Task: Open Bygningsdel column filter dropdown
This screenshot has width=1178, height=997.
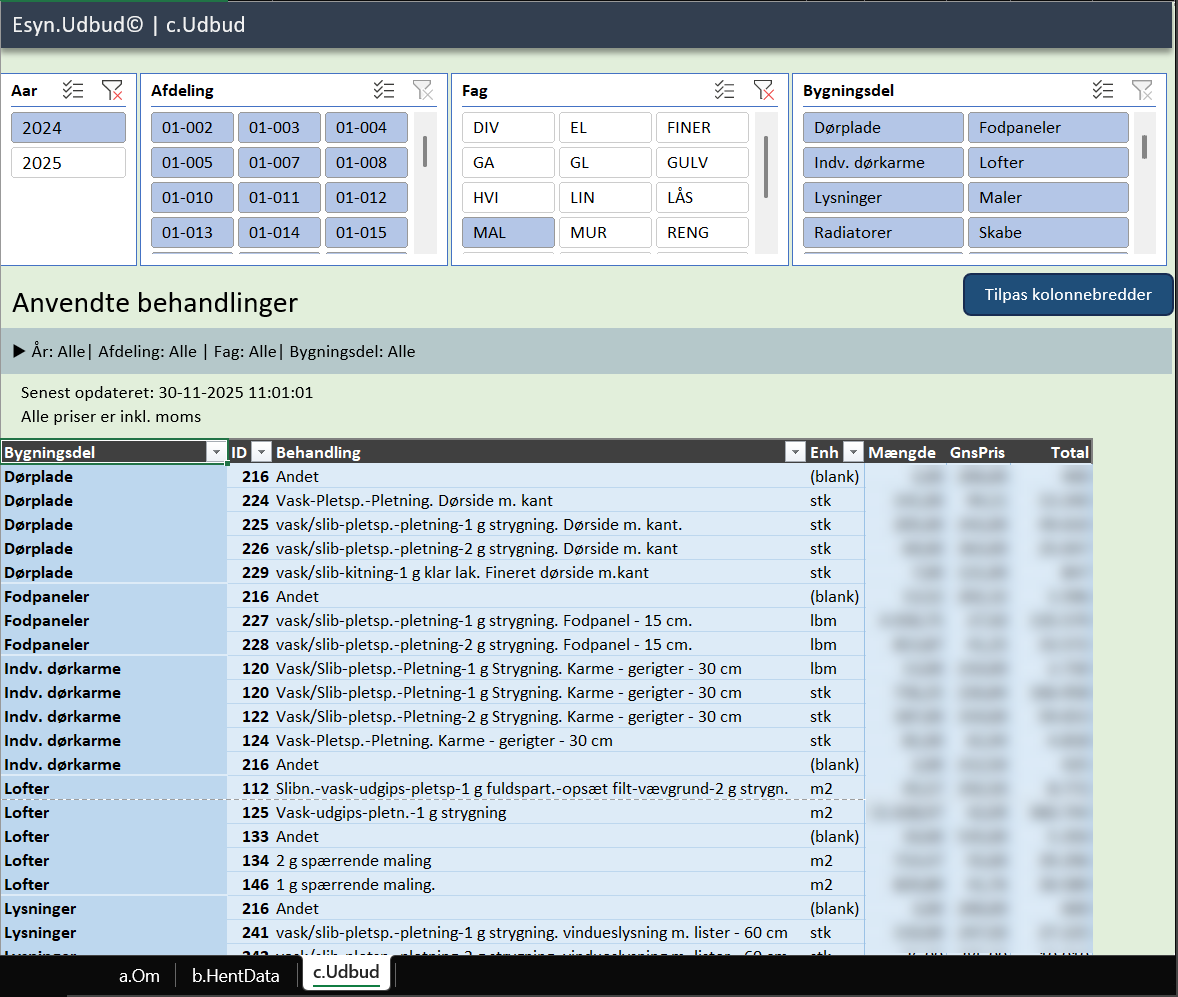Action: click(216, 452)
